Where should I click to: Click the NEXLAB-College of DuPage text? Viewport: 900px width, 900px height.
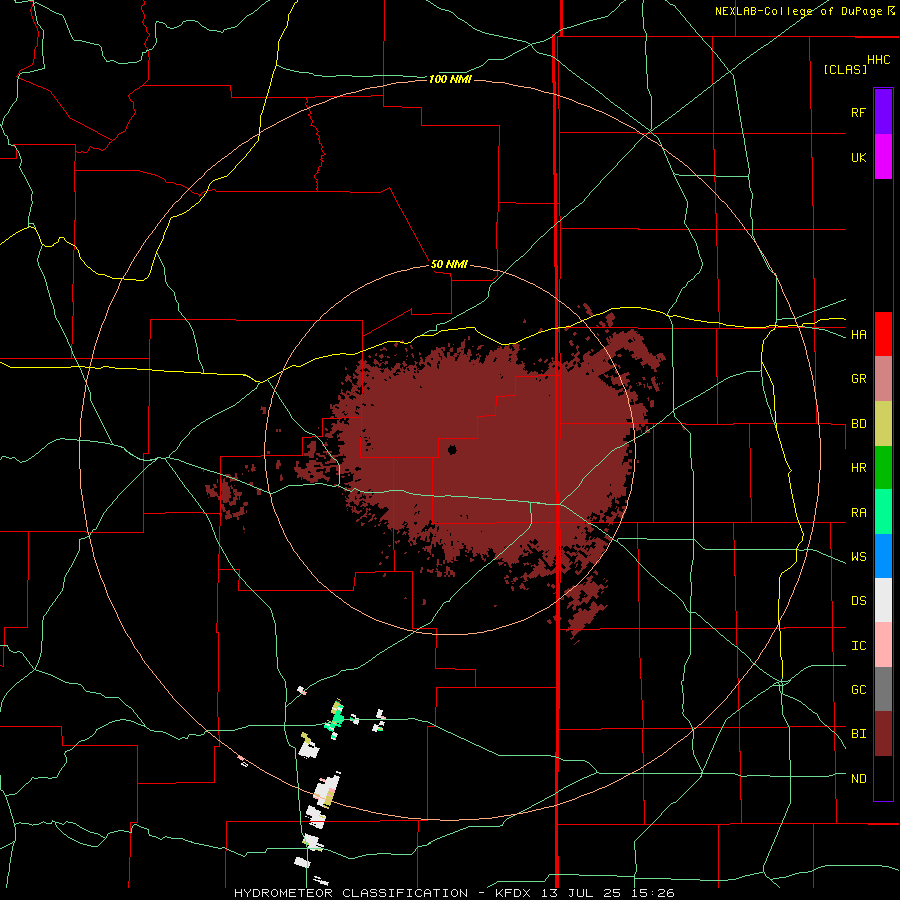(x=798, y=11)
